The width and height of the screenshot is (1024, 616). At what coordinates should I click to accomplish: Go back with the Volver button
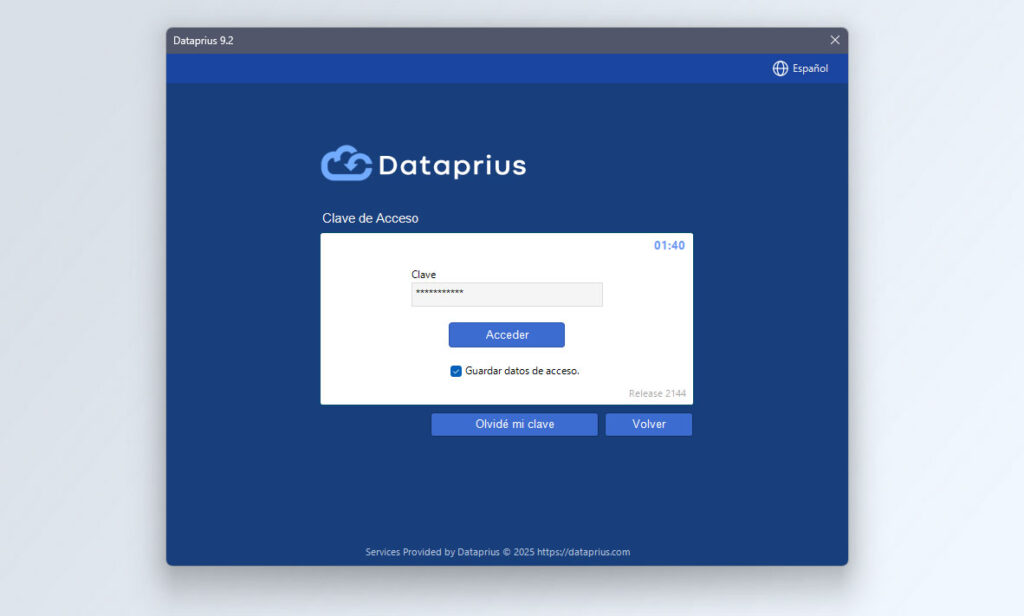[648, 424]
